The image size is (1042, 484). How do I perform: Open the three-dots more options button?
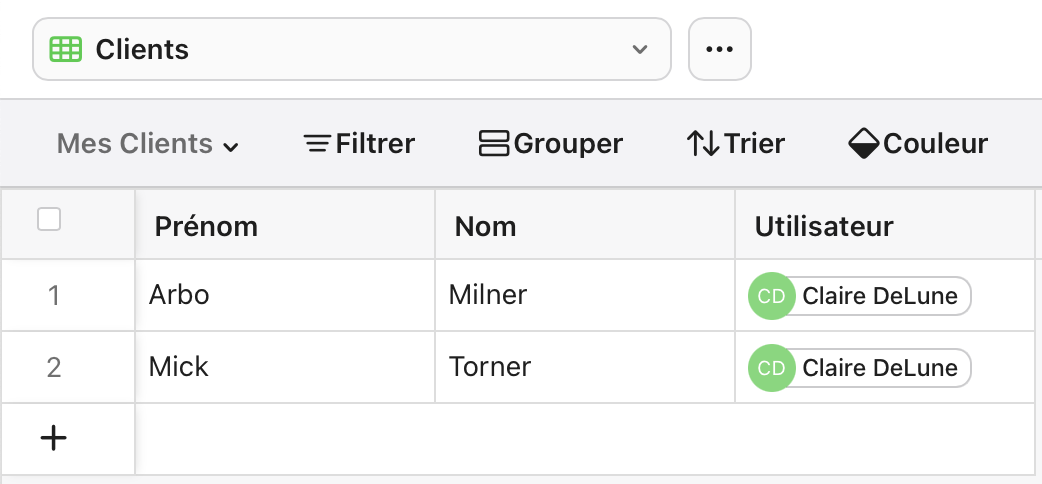[x=720, y=49]
